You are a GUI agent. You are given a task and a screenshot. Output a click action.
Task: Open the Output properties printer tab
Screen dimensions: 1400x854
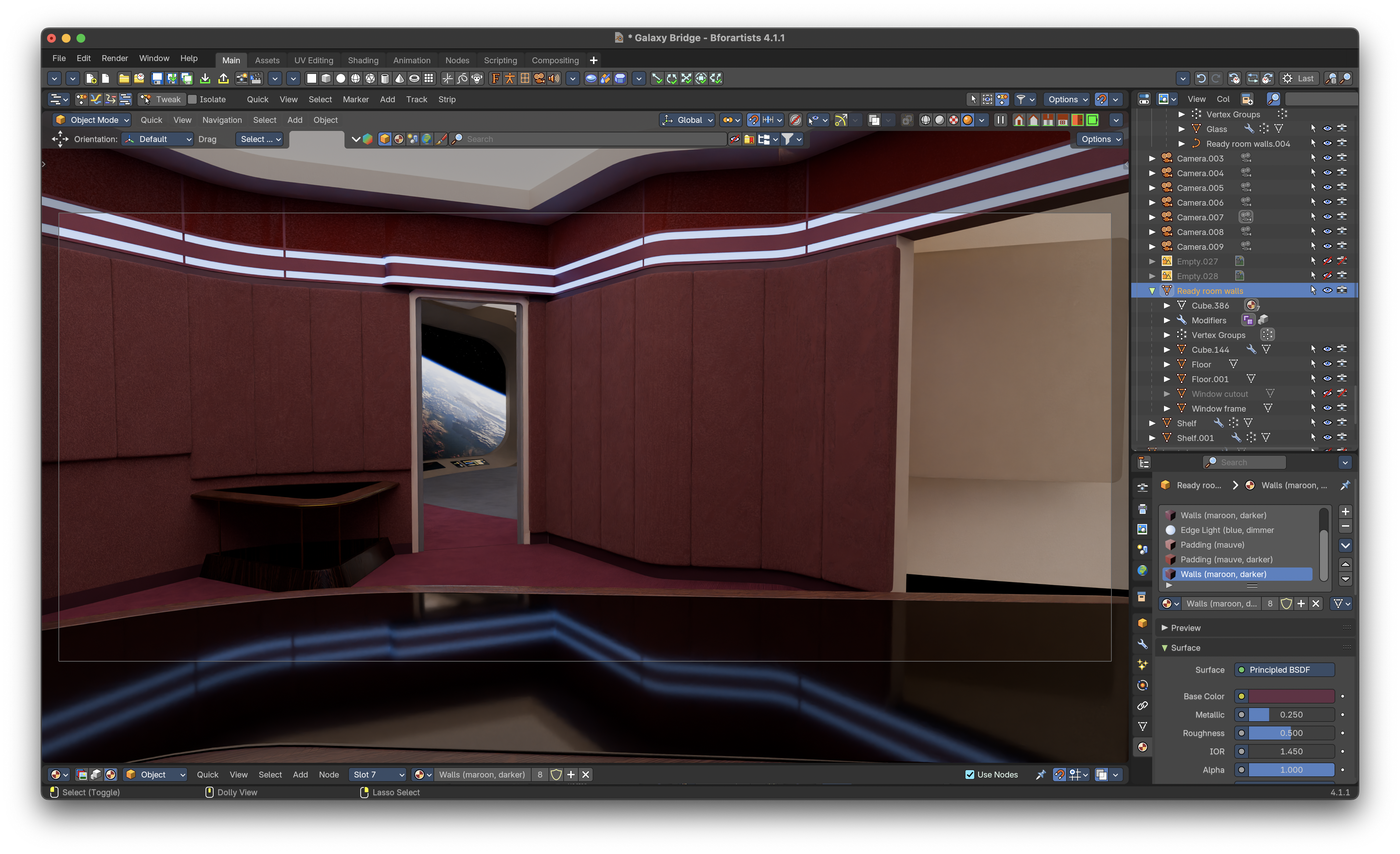(x=1143, y=509)
